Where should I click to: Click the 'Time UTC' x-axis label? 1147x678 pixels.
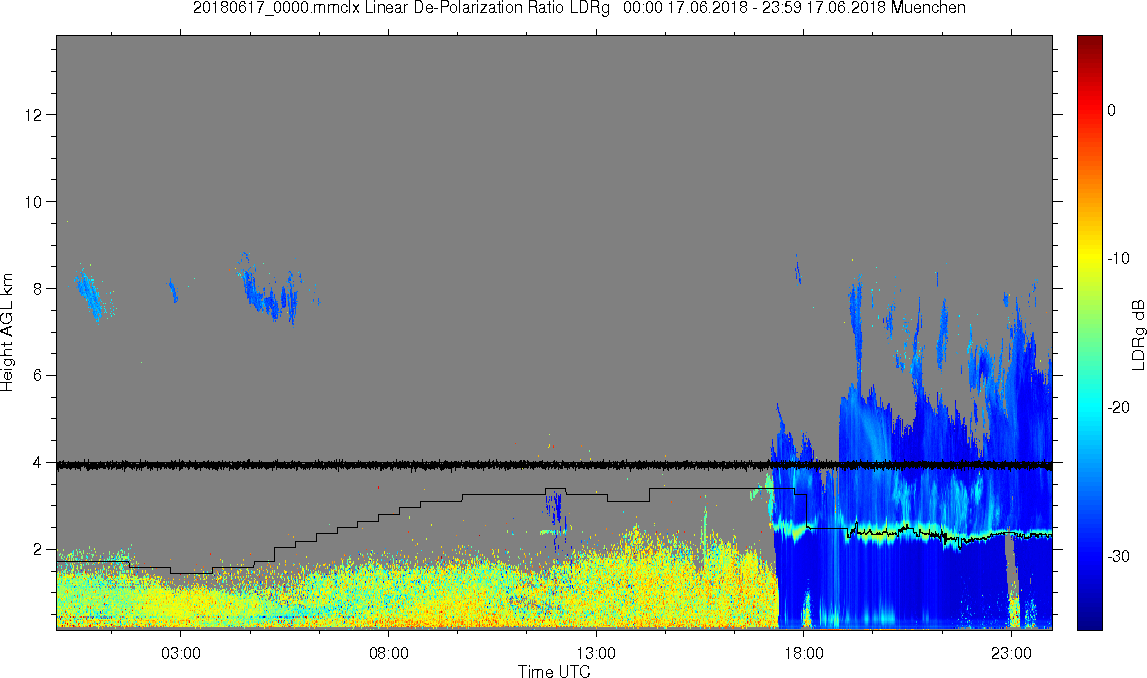[x=554, y=671]
